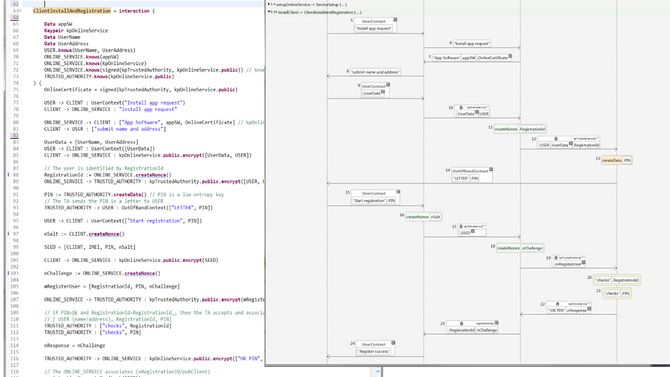Select the createNonce RegistrationId action box
Image resolution: width=670 pixels, height=377 pixels.
[x=520, y=129]
